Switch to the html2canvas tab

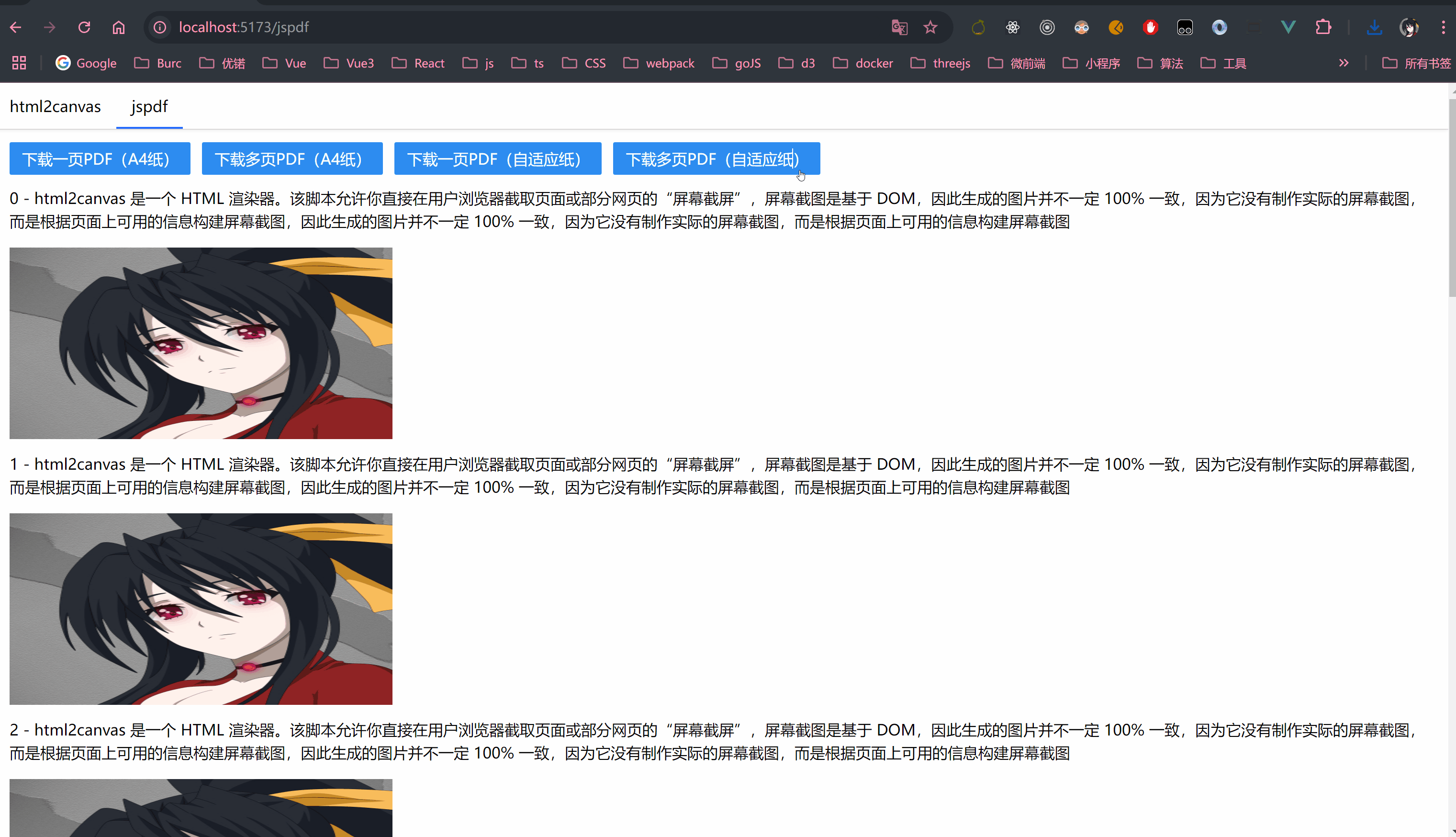[x=55, y=106]
